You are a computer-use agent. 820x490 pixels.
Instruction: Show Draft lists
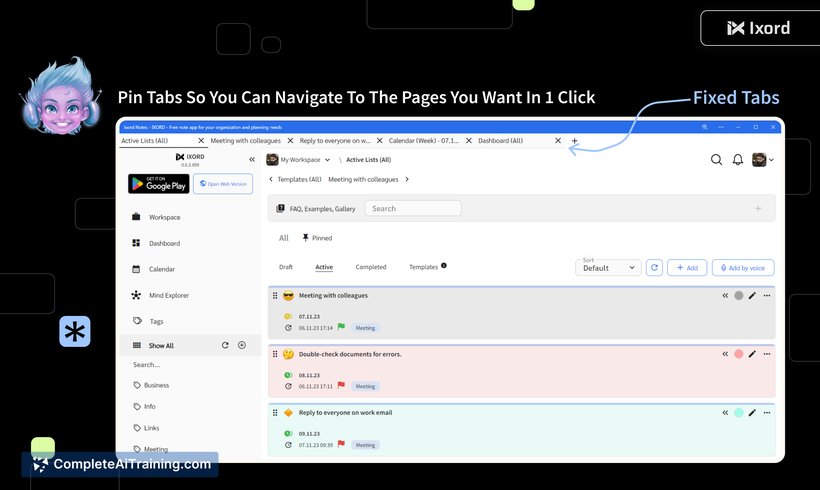click(x=286, y=267)
